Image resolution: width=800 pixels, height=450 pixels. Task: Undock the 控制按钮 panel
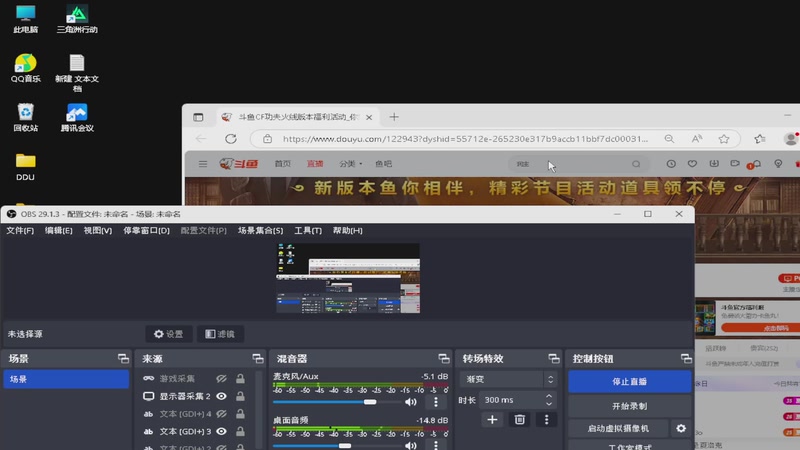coord(686,359)
